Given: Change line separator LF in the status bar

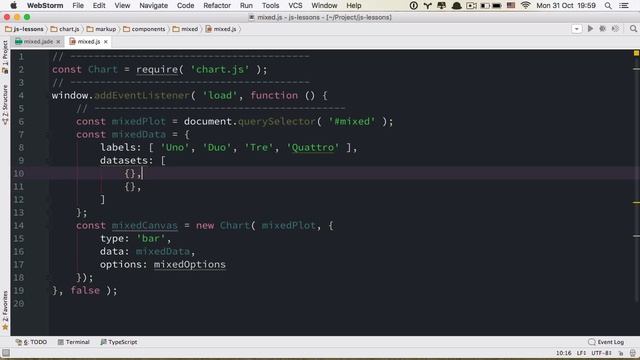Looking at the screenshot, I should (581, 353).
